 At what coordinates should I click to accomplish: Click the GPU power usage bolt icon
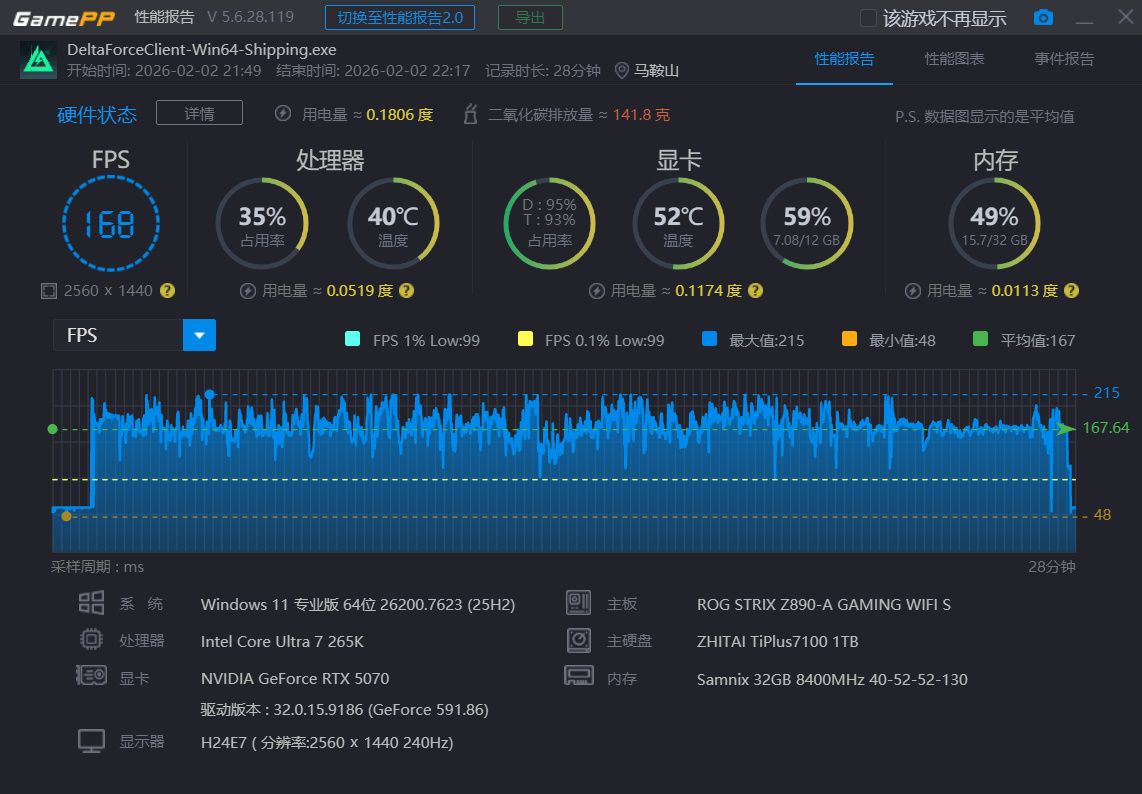coord(596,291)
